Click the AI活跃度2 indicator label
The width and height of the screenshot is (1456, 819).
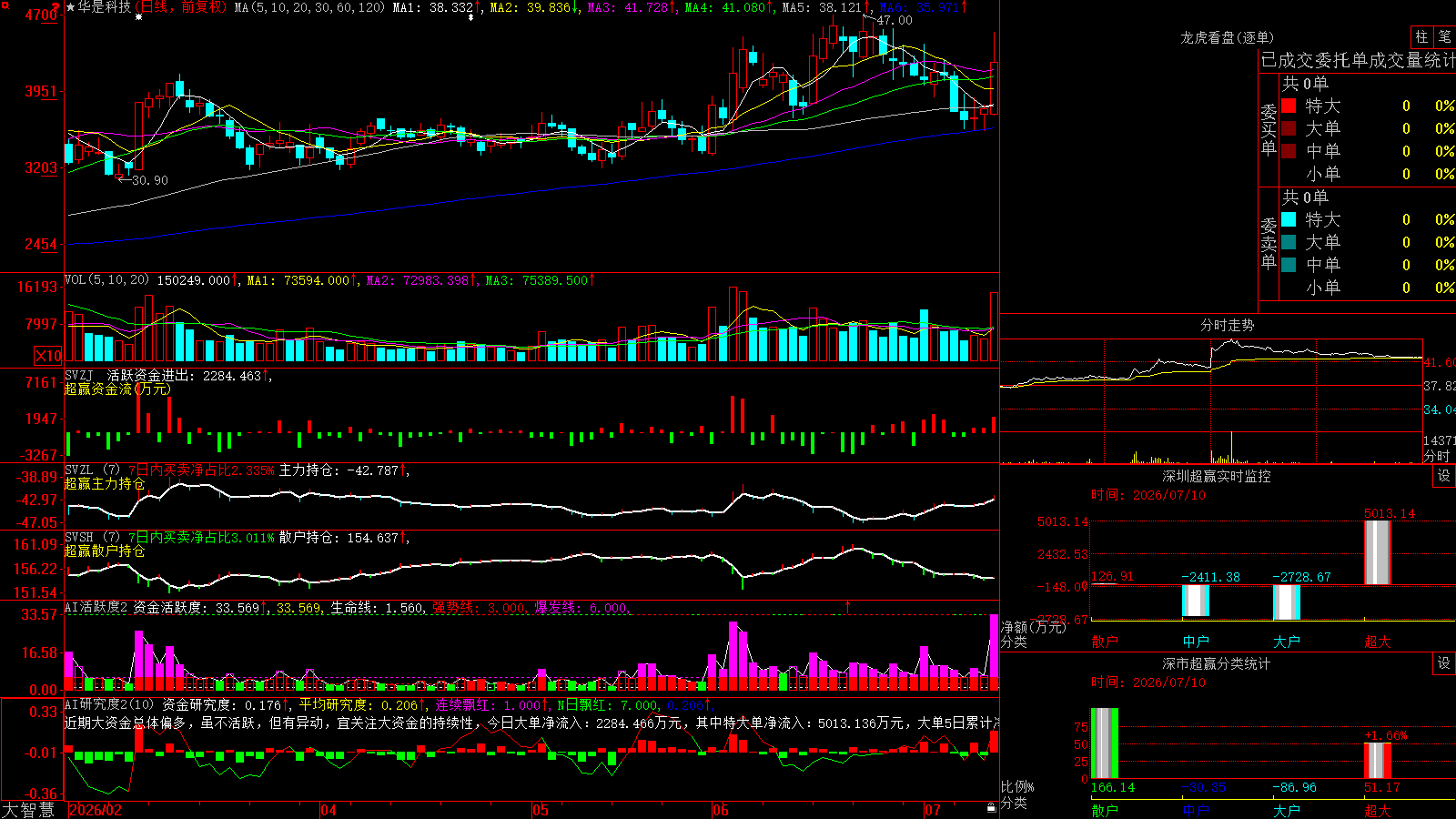[x=96, y=607]
